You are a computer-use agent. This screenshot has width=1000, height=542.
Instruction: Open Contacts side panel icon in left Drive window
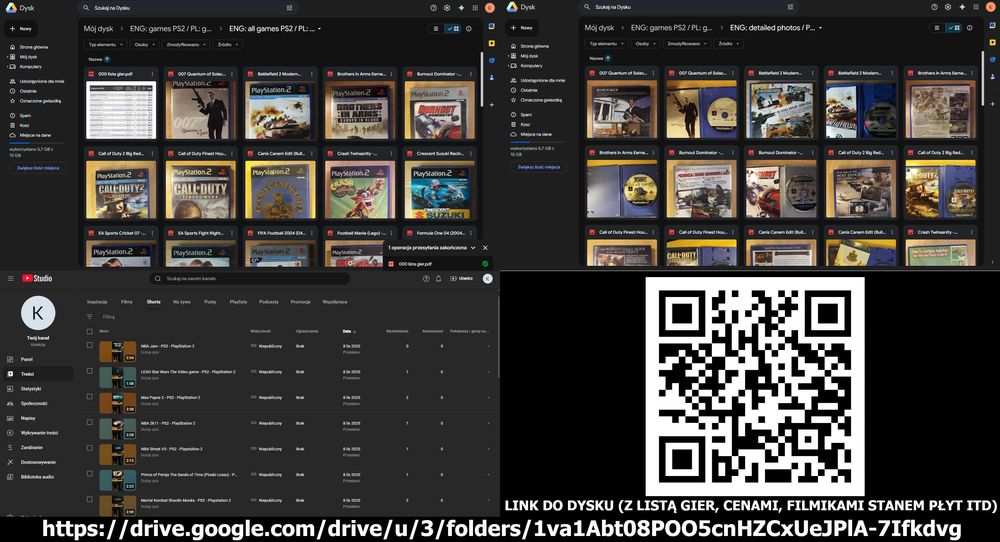click(492, 77)
